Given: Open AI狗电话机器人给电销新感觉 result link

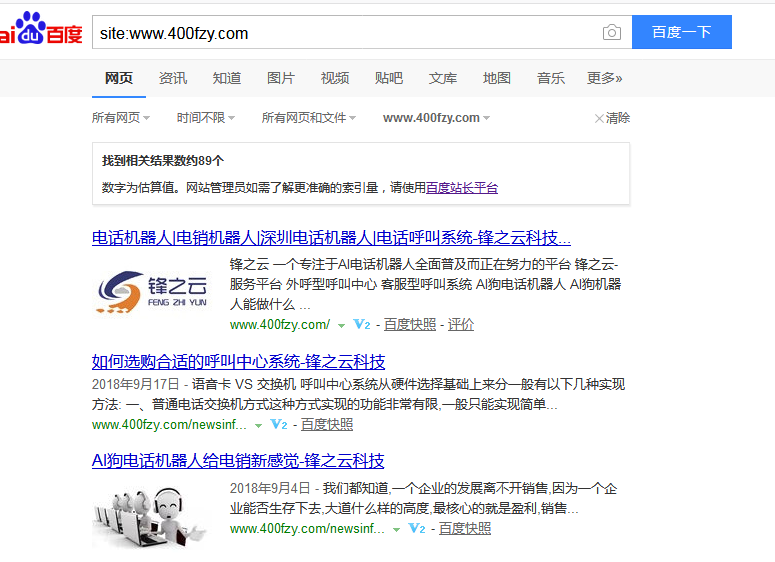Looking at the screenshot, I should (238, 461).
